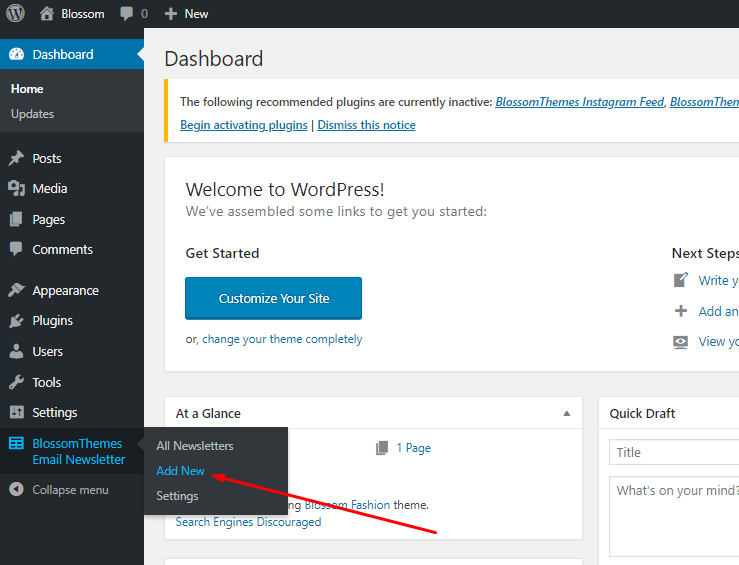The width and height of the screenshot is (739, 565).
Task: Click Blossom site name in admin bar
Action: [x=83, y=14]
